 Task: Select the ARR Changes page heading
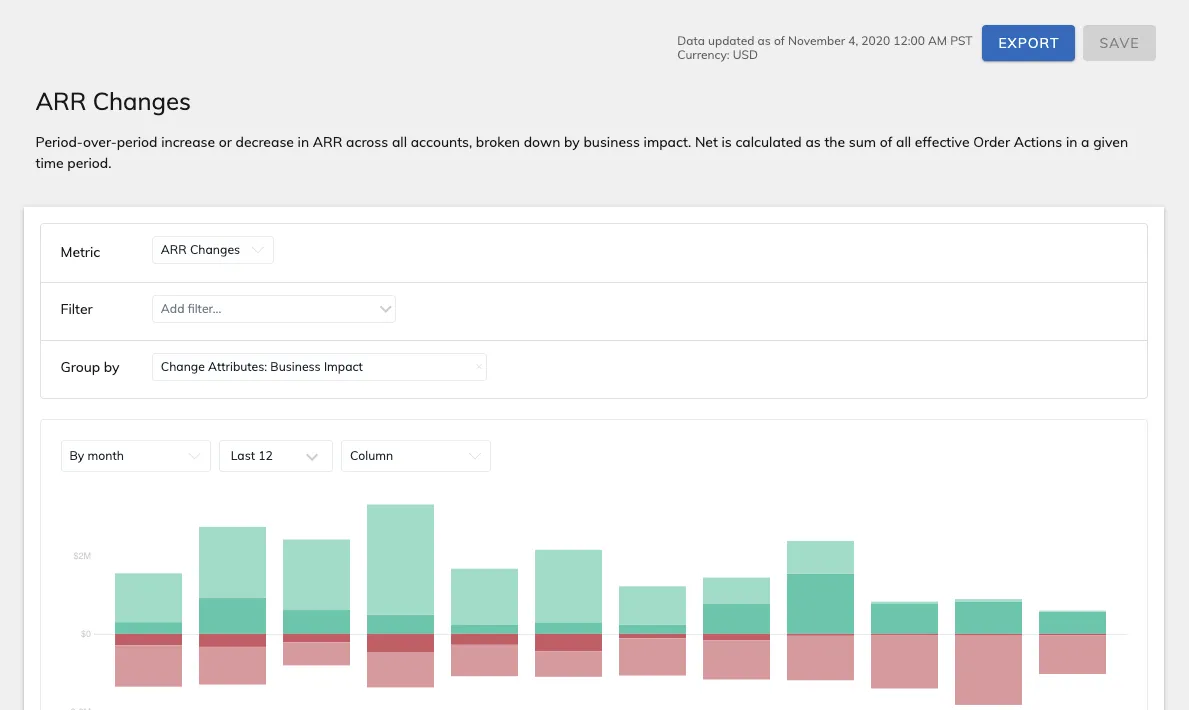click(x=113, y=102)
